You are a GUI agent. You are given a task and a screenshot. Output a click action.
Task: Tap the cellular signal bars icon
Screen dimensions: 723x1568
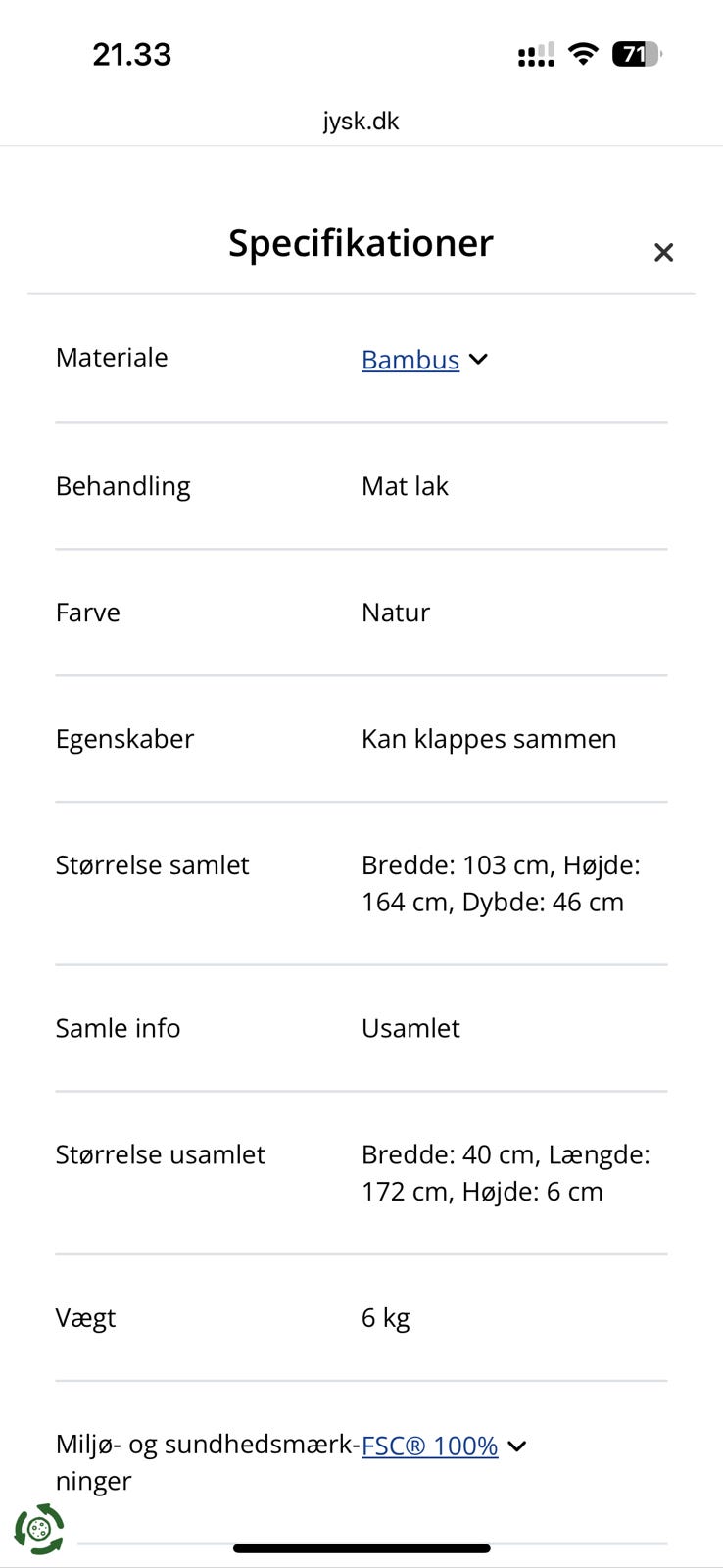[536, 55]
